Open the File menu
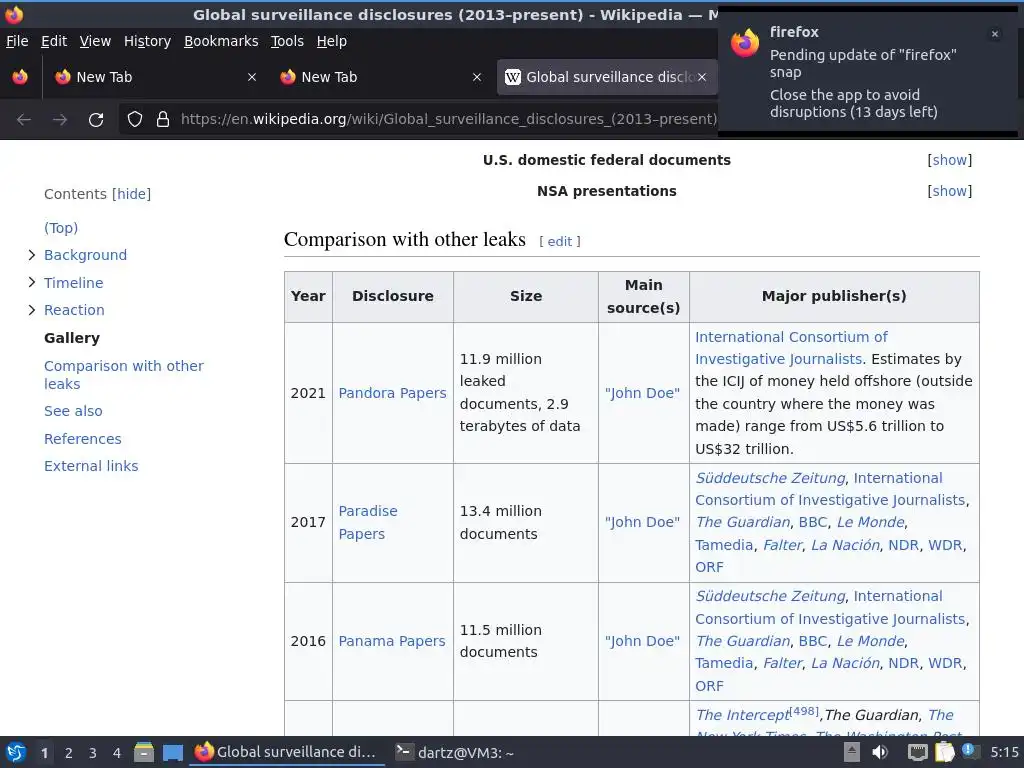 click(17, 41)
